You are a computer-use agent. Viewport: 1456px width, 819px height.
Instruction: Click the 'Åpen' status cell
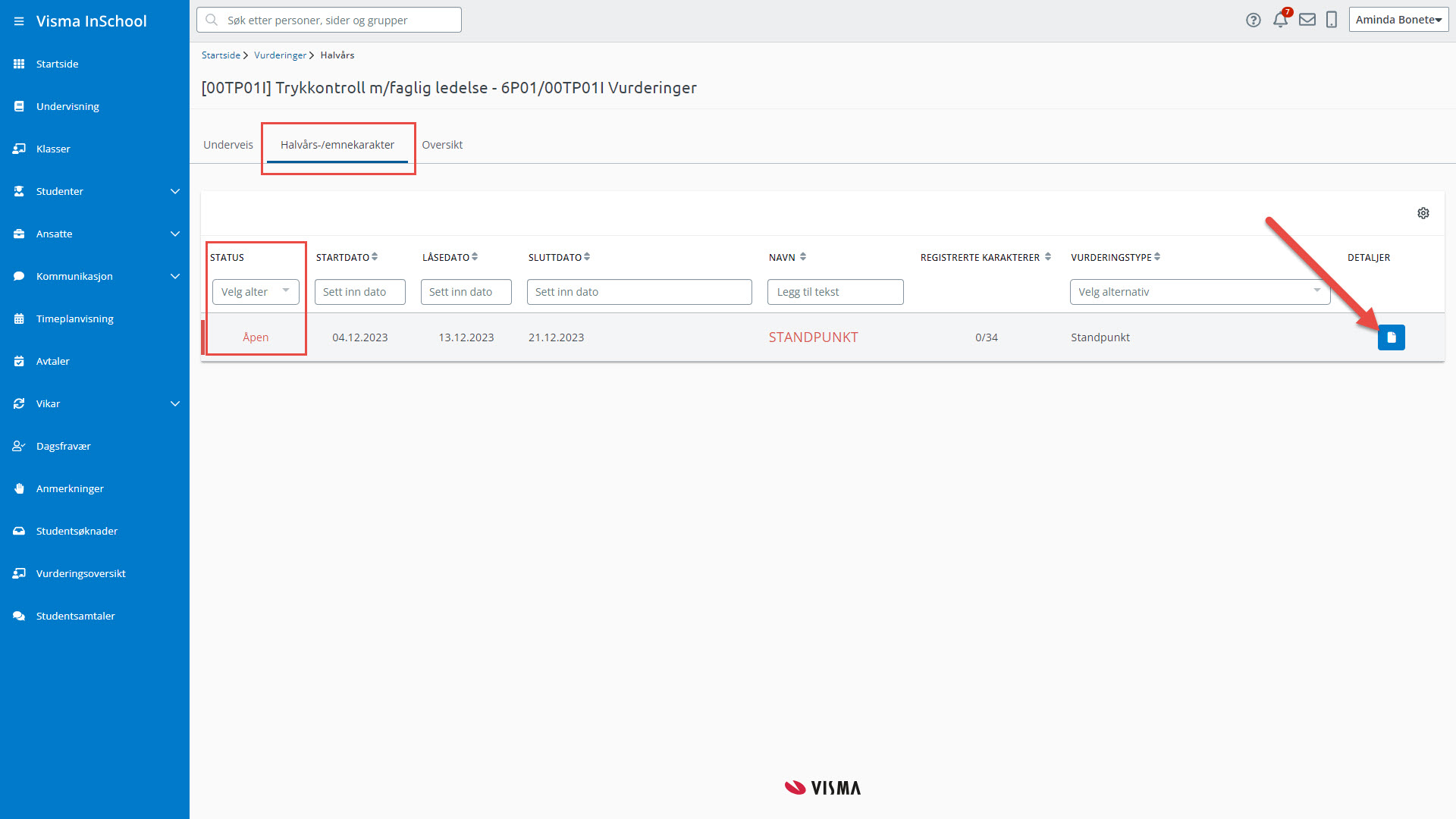(x=256, y=337)
